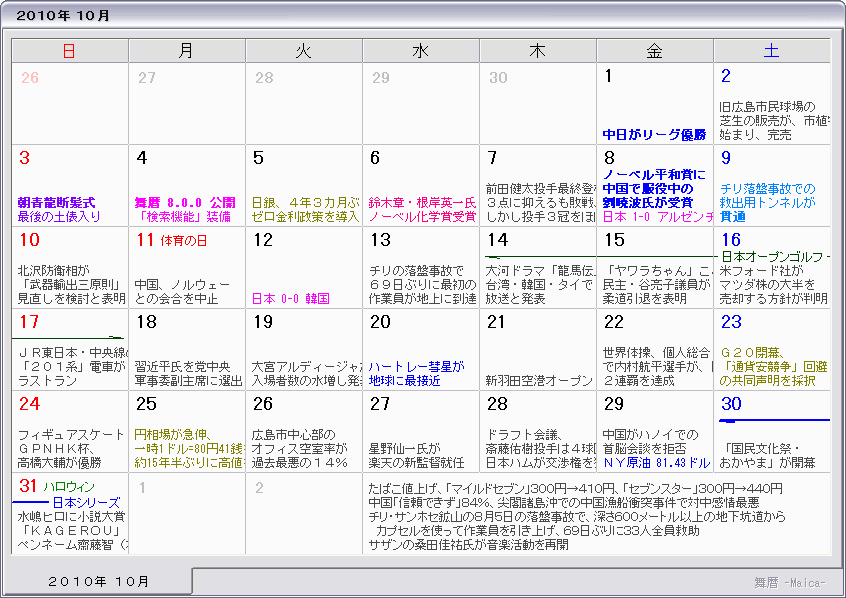Click the 水 (Wednesday) column header
Screen dimensions: 846x598
click(420, 51)
